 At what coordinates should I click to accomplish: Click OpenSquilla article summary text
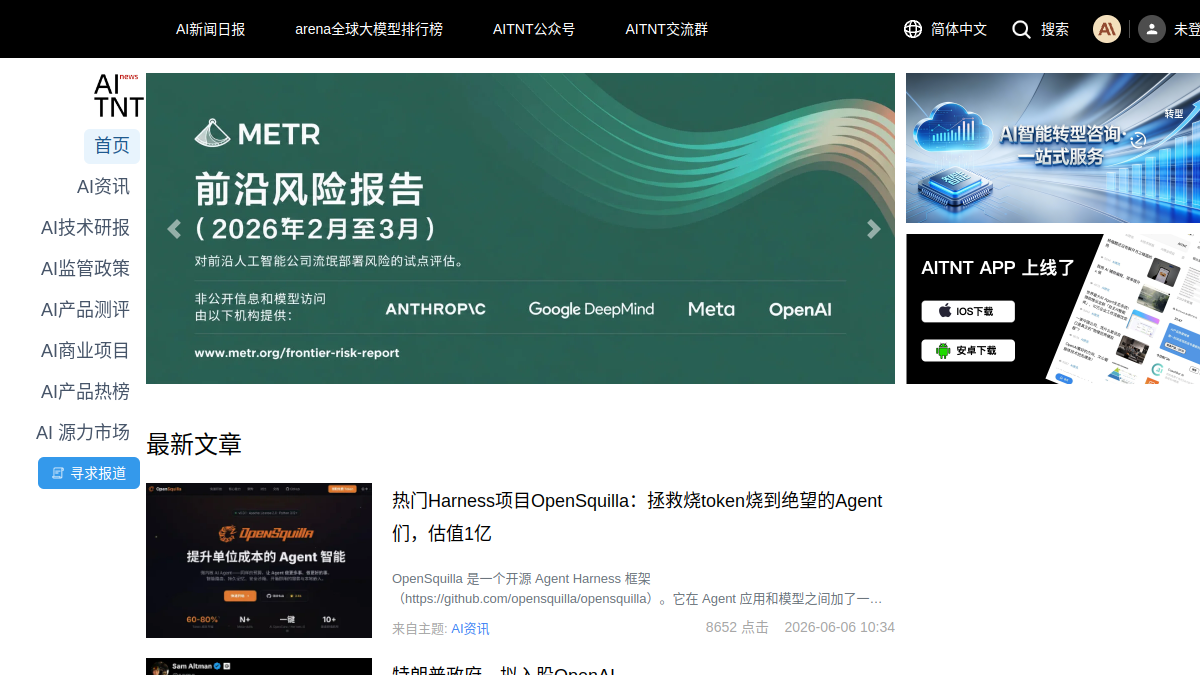pyautogui.click(x=637, y=588)
